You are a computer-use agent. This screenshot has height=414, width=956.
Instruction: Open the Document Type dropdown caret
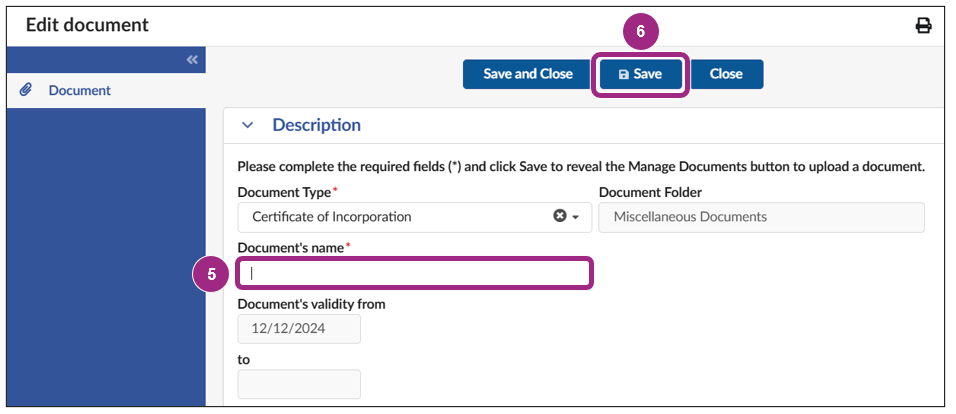(576, 217)
